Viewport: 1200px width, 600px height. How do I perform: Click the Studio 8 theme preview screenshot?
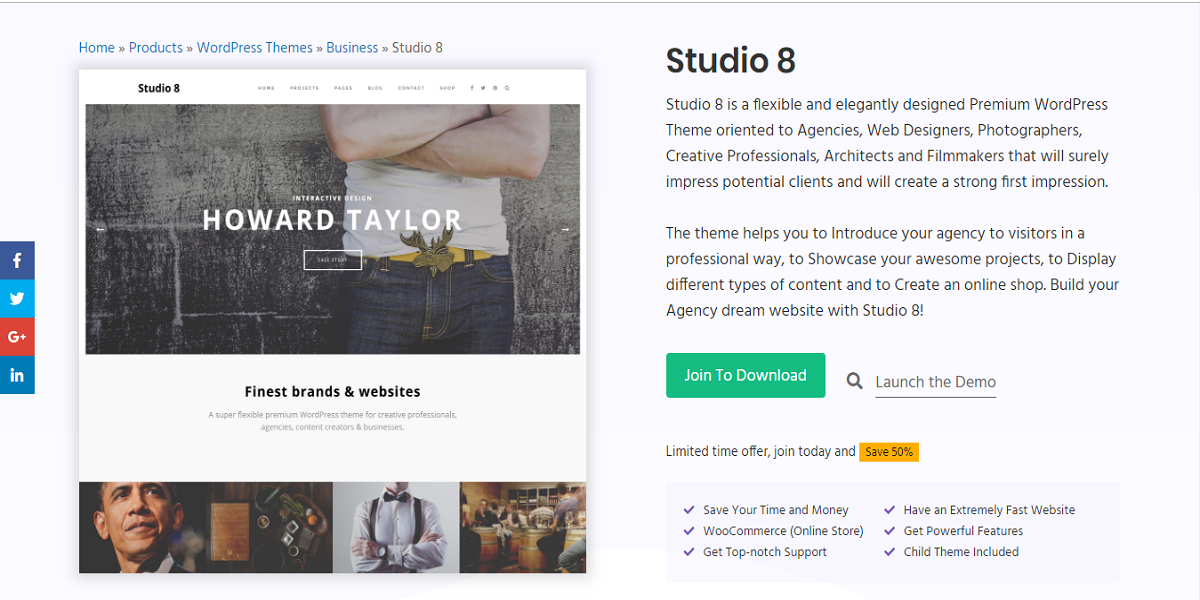point(333,321)
